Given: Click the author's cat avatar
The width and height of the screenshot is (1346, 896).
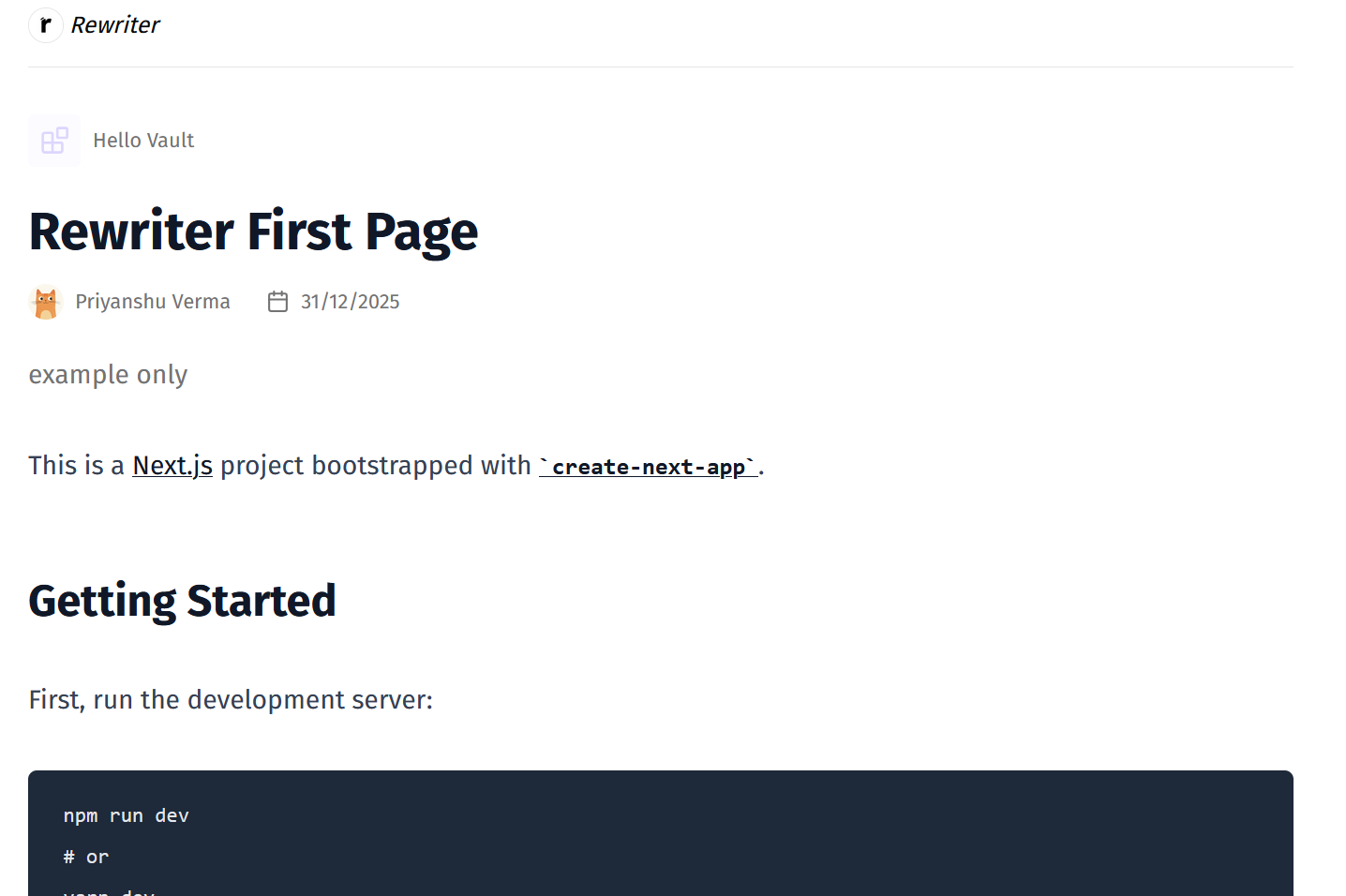Looking at the screenshot, I should [x=45, y=302].
